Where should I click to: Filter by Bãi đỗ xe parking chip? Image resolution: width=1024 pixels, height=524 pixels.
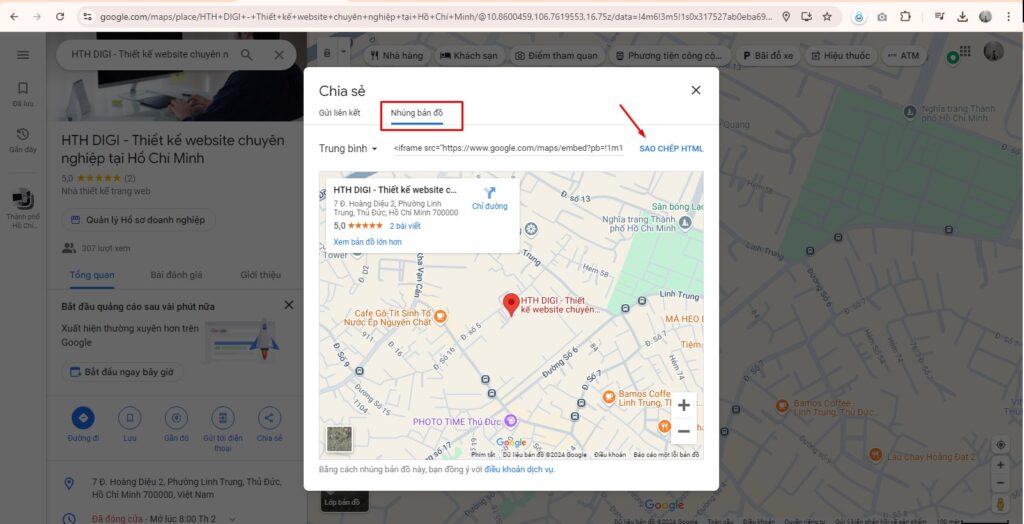(767, 56)
